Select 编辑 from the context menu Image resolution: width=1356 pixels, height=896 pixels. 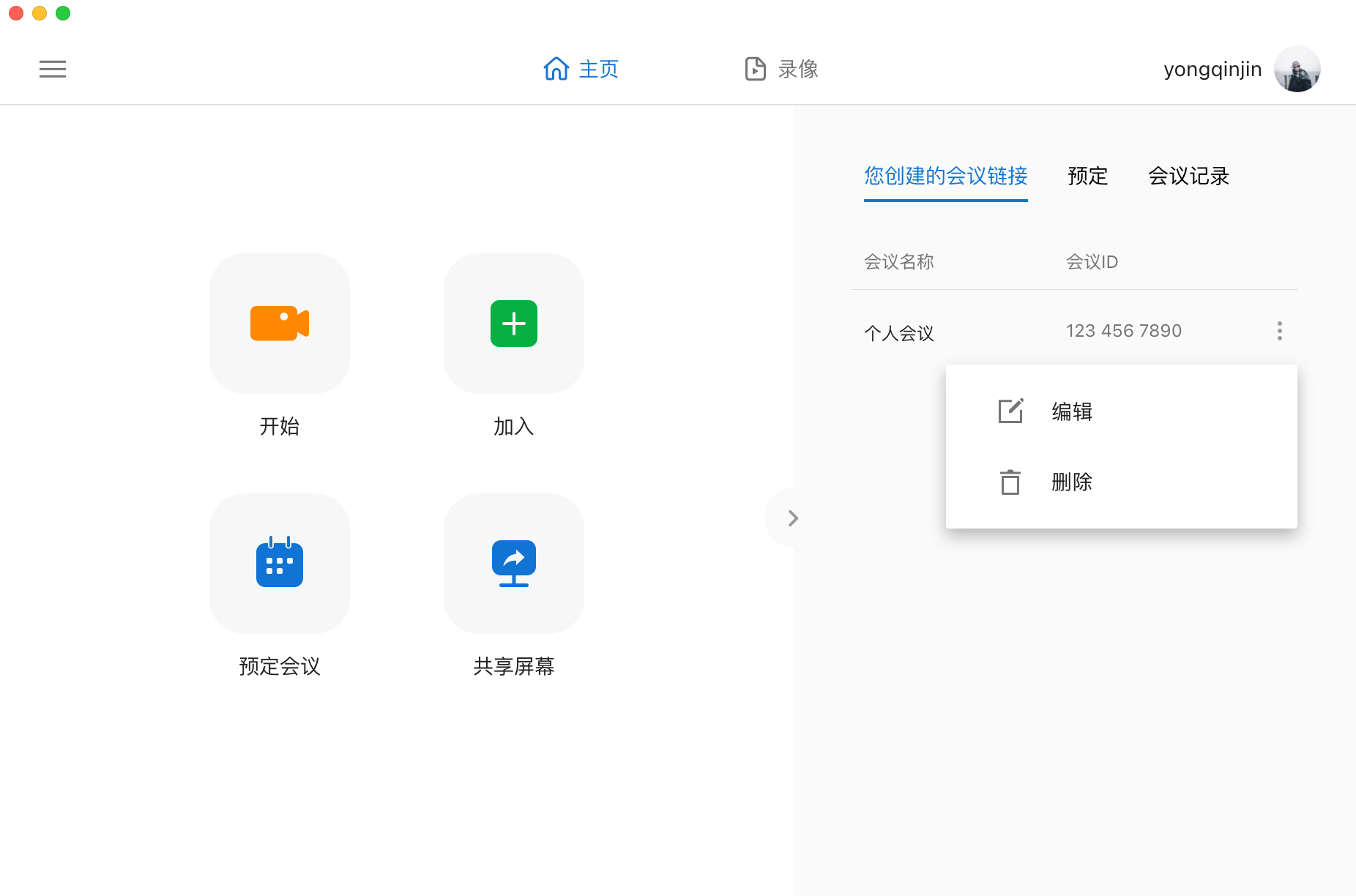point(1072,411)
